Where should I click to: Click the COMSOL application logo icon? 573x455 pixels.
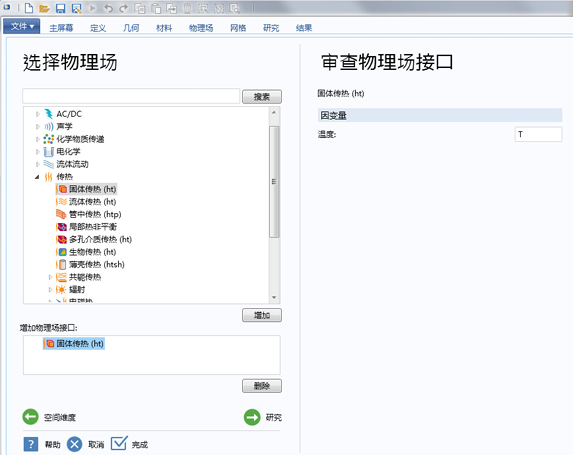pos(7,7)
